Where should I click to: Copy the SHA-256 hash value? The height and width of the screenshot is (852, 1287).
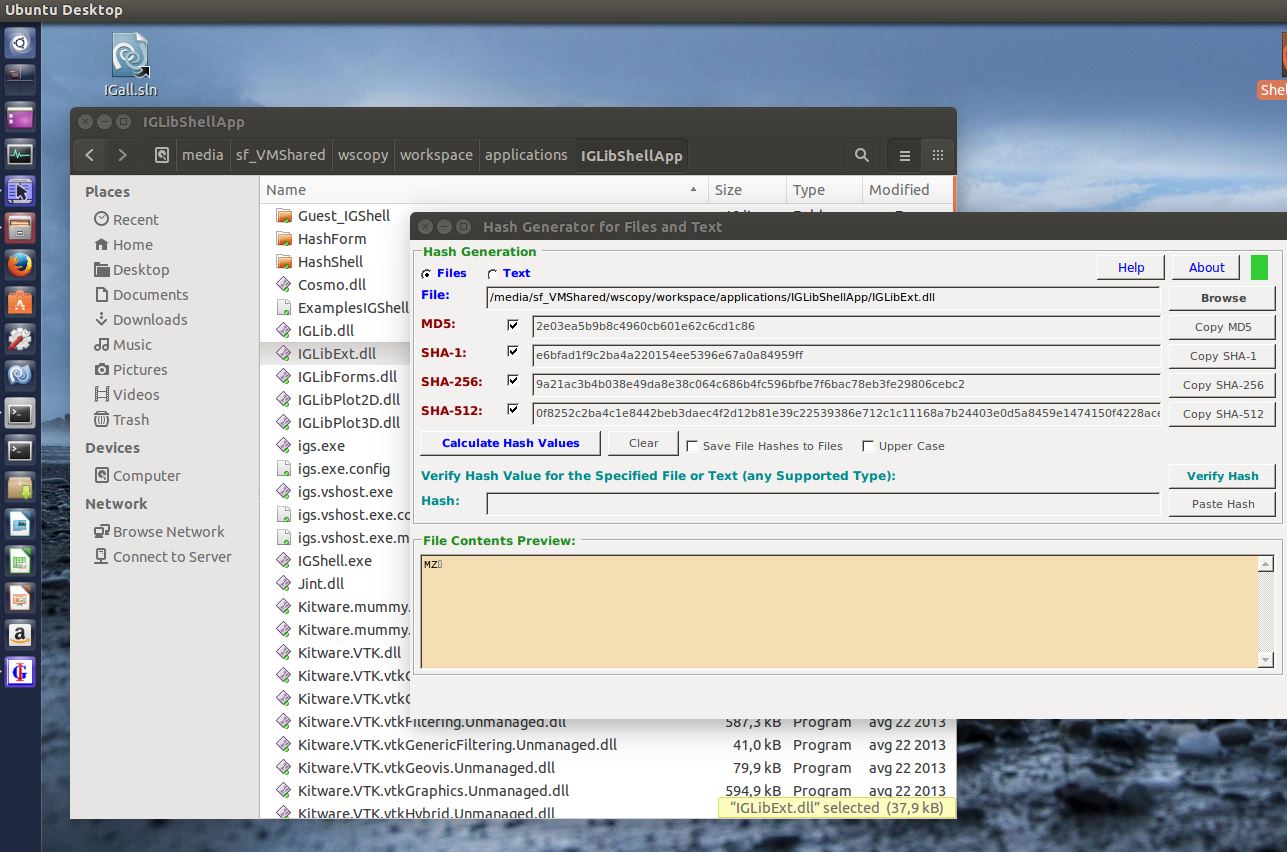[x=1222, y=385]
